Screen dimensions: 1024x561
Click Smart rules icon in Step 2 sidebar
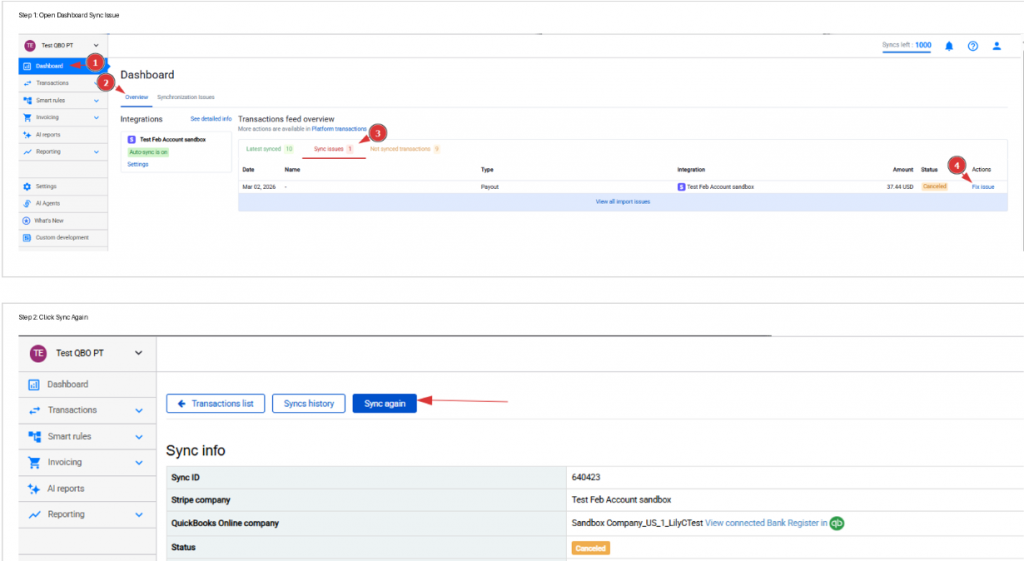click(34, 436)
